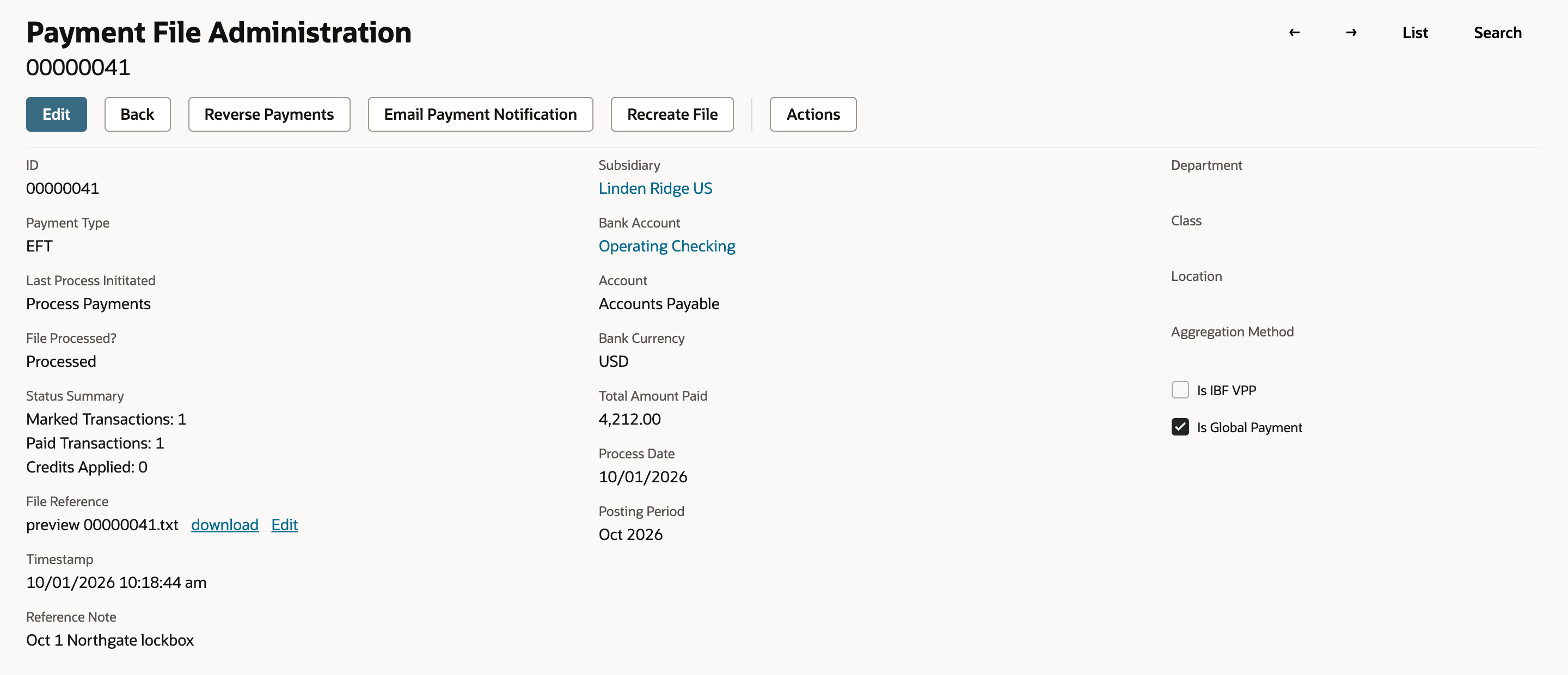Screen dimensions: 1568x675
Task: Click Paid Transactions: 1 line
Action: (95, 443)
